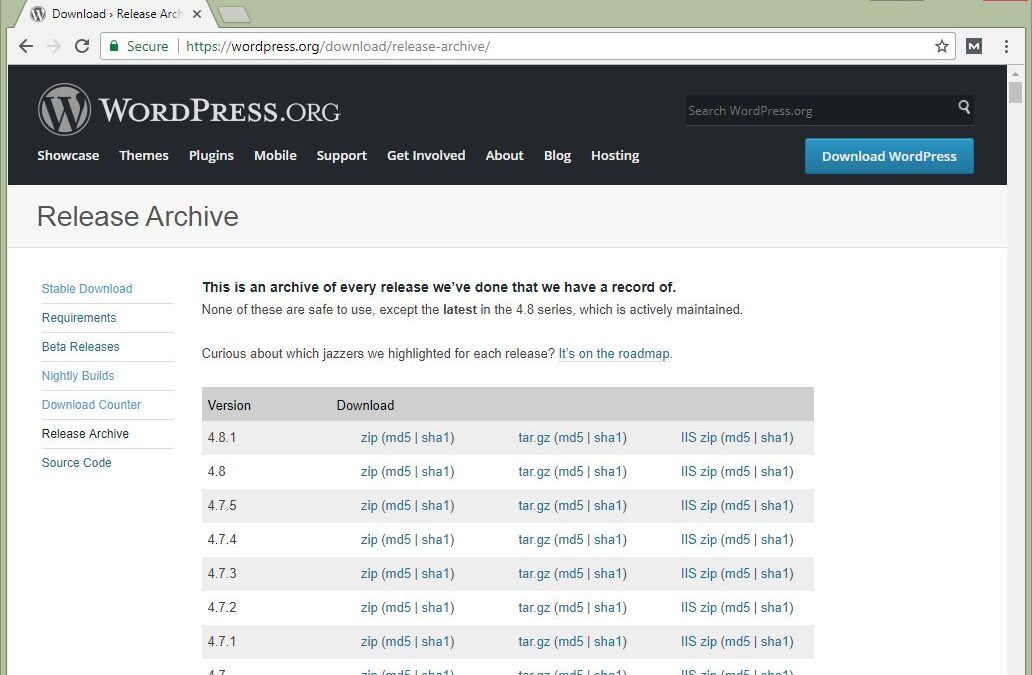Open the Blog menu item
Viewport: 1032px width, 675px height.
557,155
